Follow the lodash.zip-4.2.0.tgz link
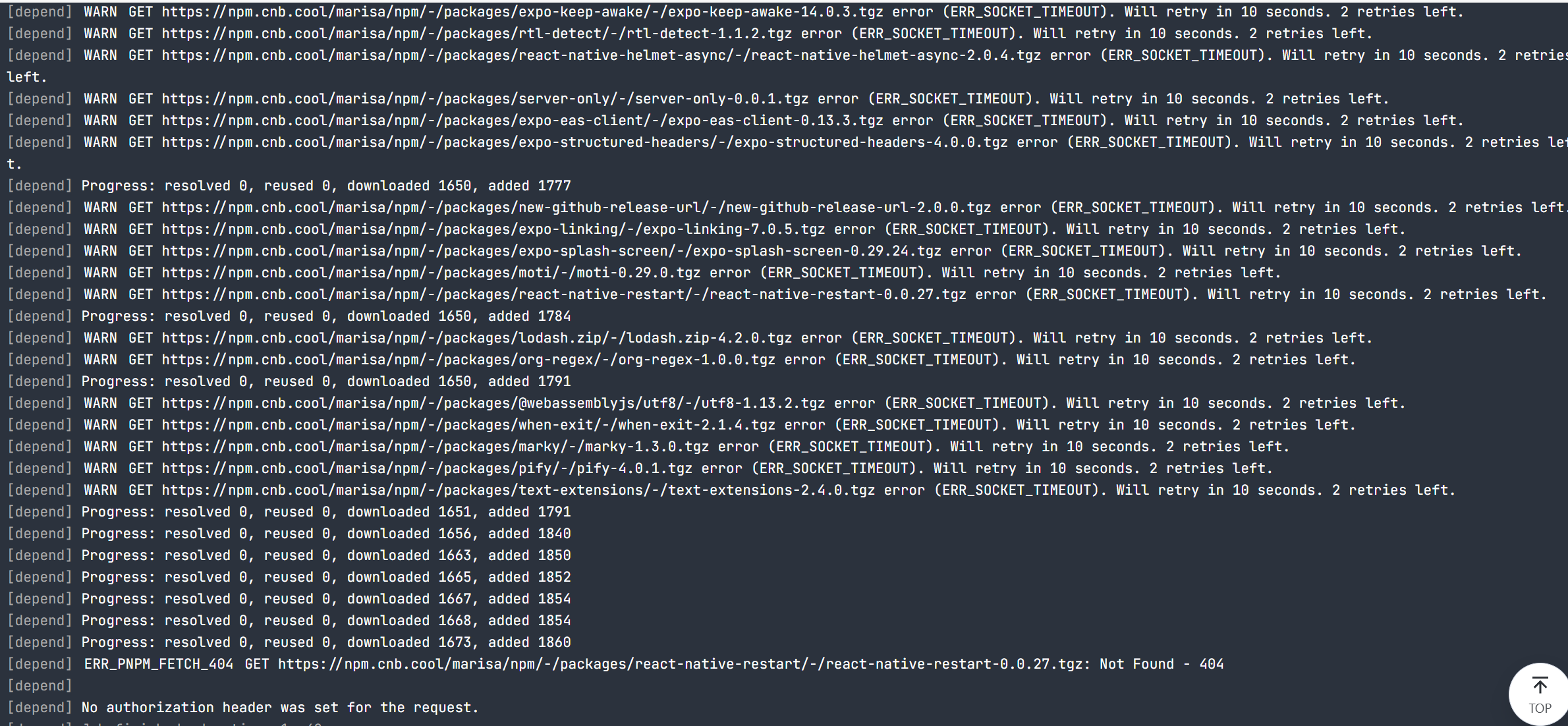1568x726 pixels. click(476, 338)
